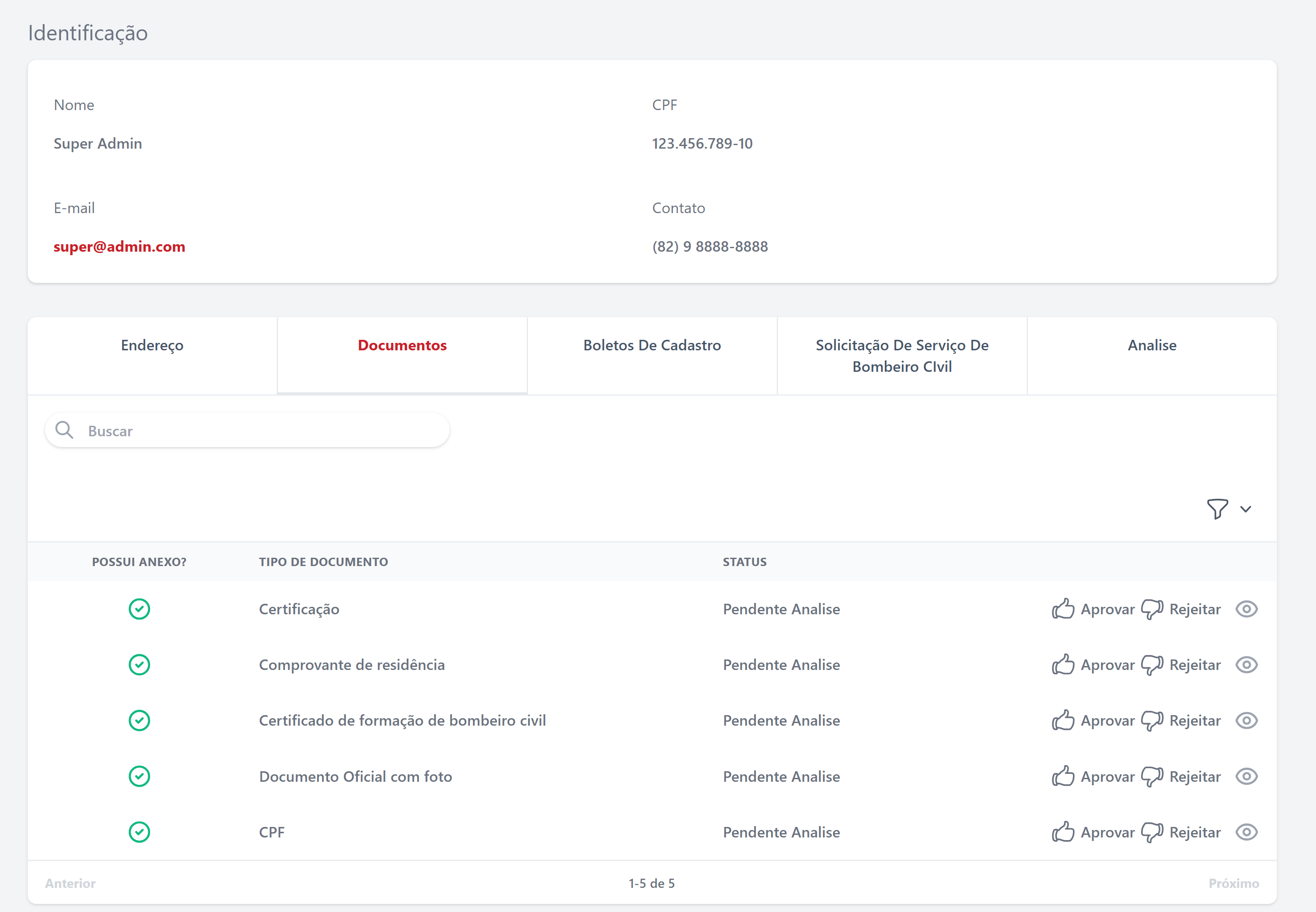Click thumbs-up Aprovar icon for Certificação

pos(1063,609)
